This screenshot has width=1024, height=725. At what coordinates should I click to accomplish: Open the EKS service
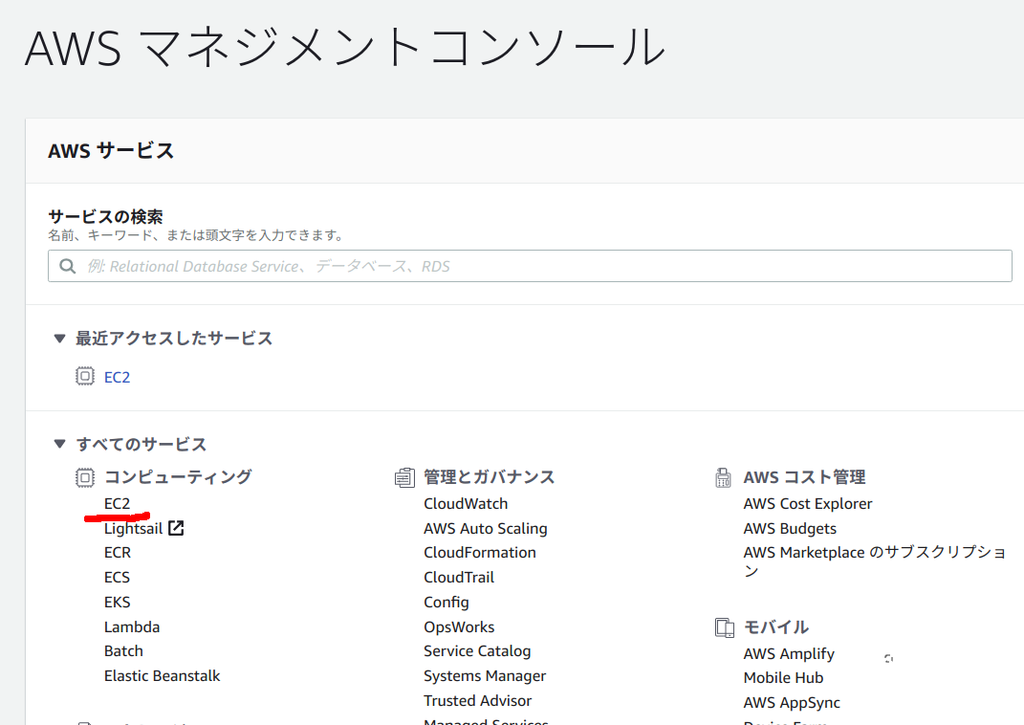tap(118, 602)
